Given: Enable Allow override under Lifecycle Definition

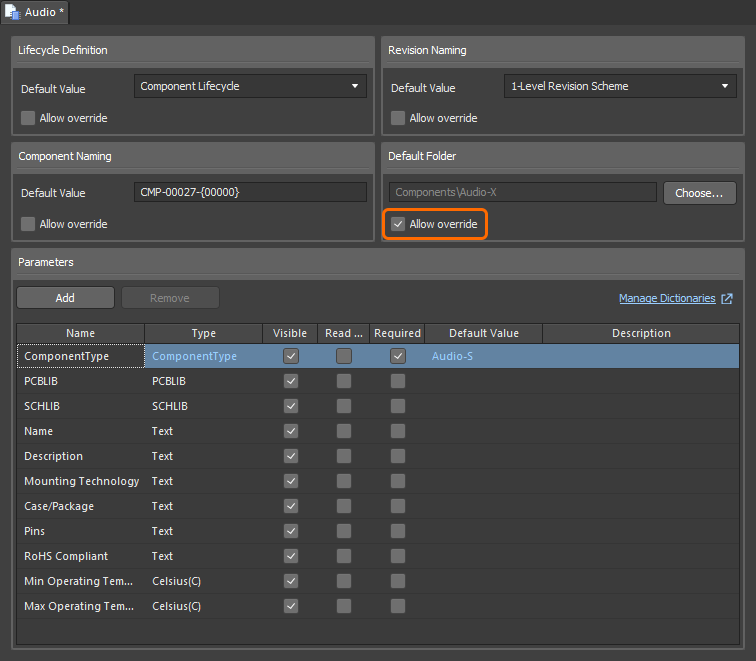Looking at the screenshot, I should tap(28, 118).
